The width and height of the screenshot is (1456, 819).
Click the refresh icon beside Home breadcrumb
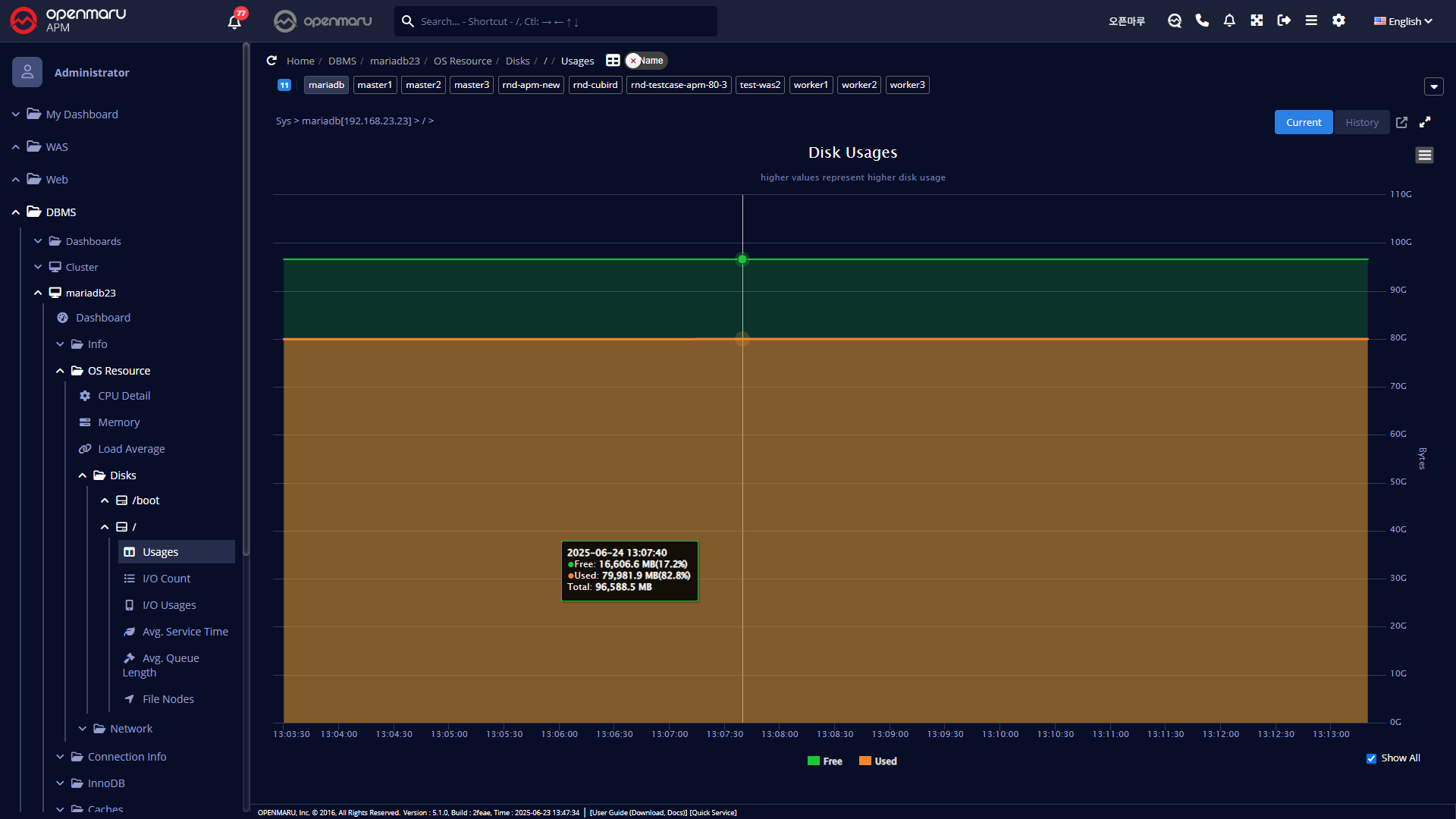tap(271, 61)
